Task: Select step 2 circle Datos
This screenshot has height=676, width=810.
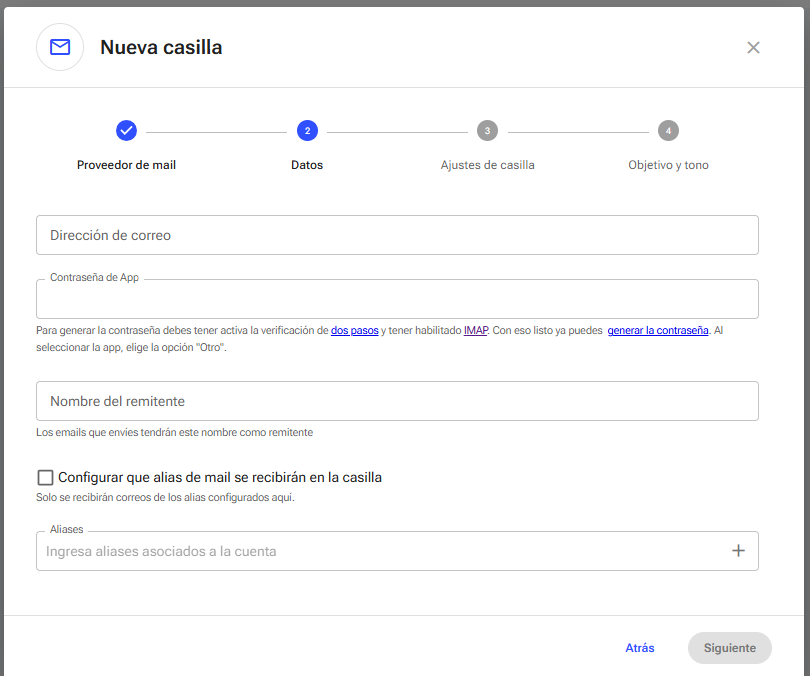Action: pyautogui.click(x=307, y=131)
